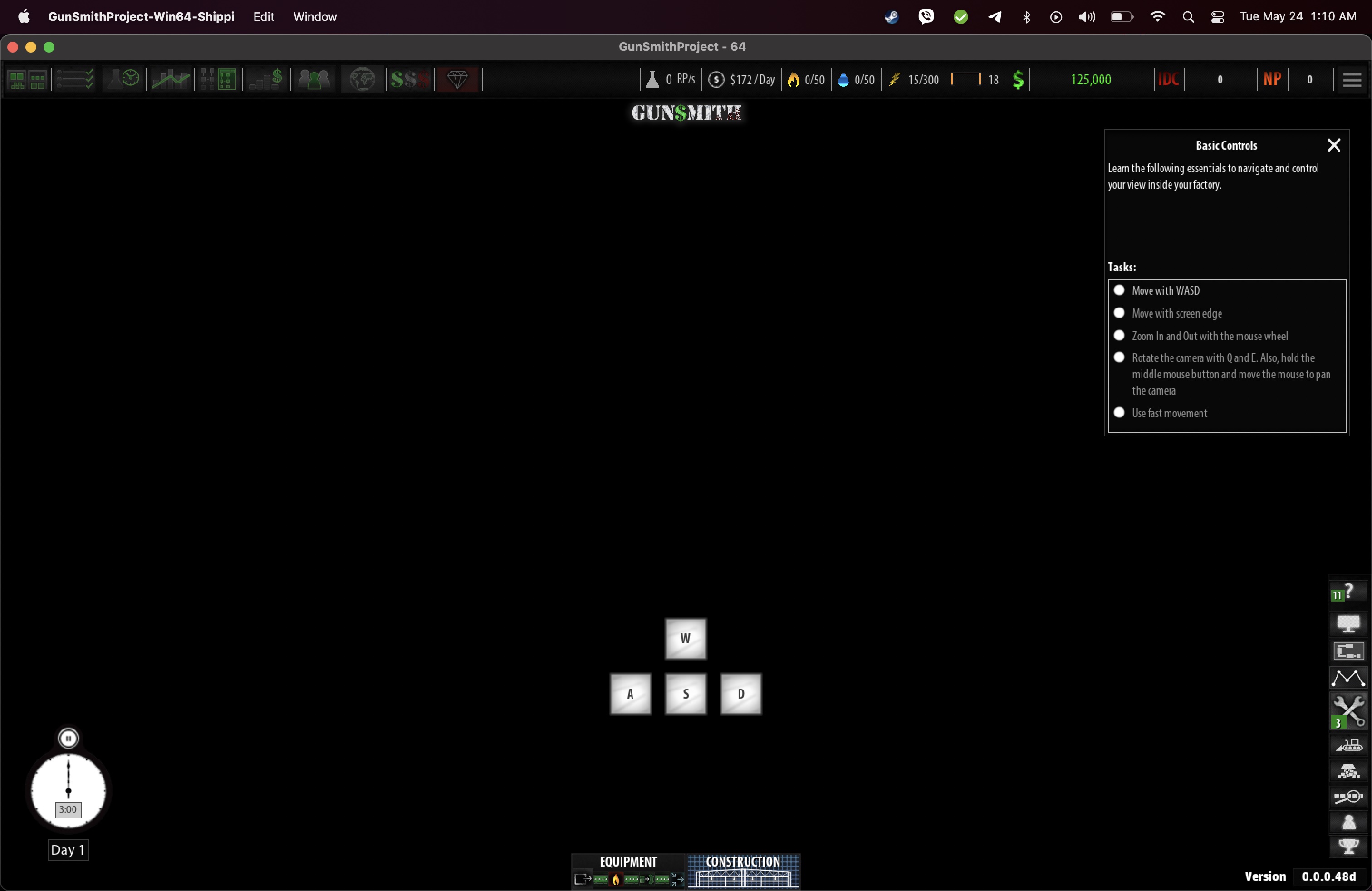
Task: Open Control Center in the menu bar
Action: (x=1217, y=17)
